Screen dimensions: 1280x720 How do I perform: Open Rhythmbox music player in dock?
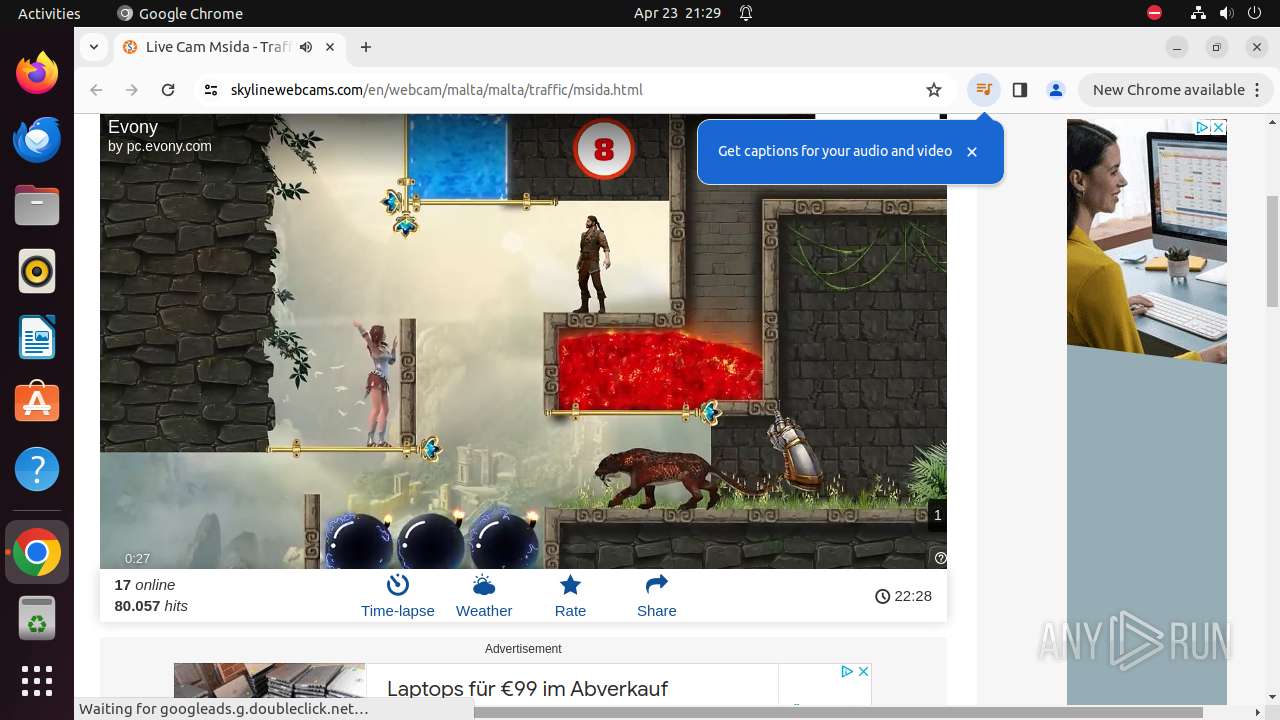click(37, 271)
